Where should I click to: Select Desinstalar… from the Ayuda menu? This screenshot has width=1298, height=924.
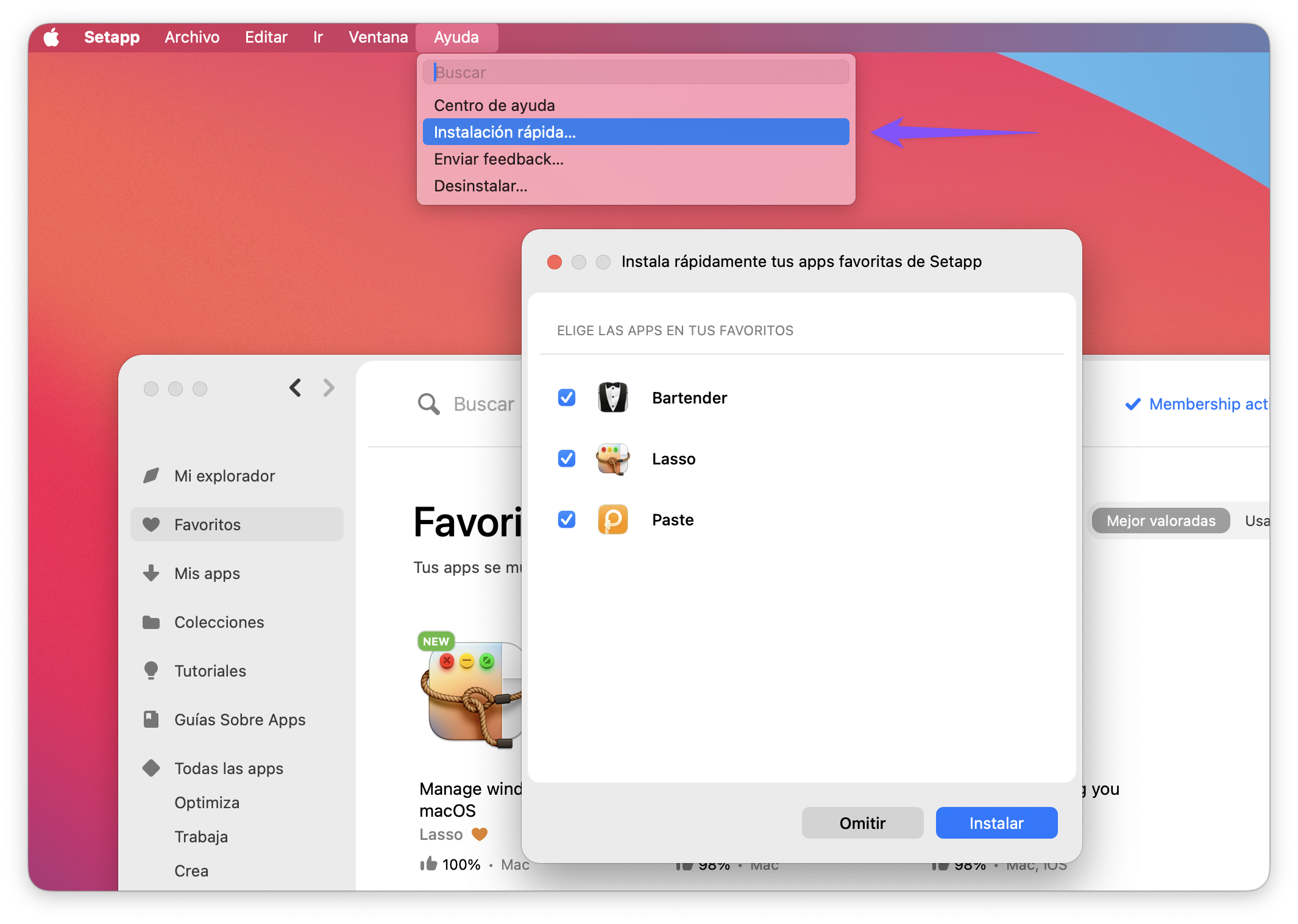pos(636,186)
